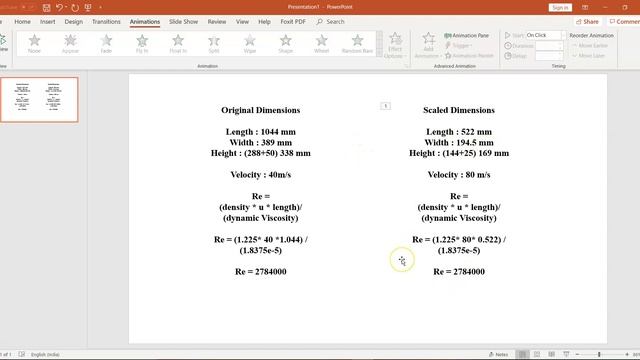
Task: Open the Review tab
Action: tap(217, 22)
